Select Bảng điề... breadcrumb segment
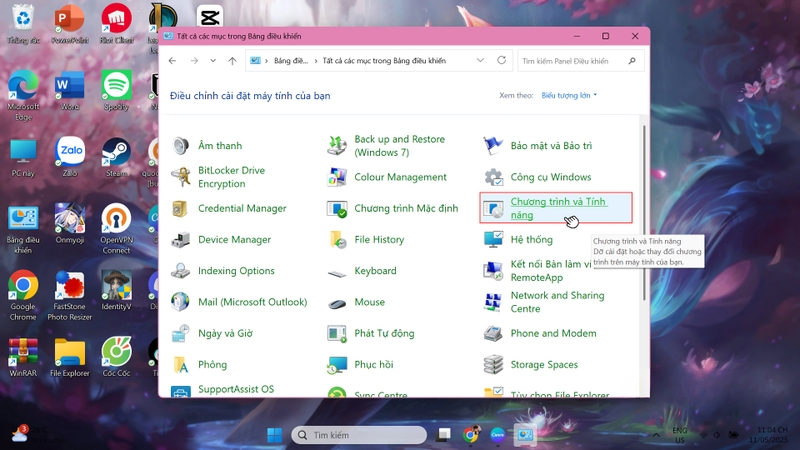 (x=291, y=61)
